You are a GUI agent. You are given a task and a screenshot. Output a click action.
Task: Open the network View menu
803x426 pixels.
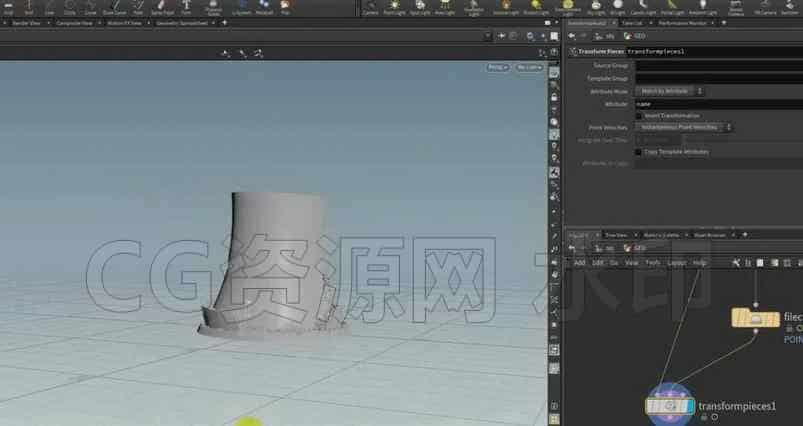pyautogui.click(x=631, y=263)
